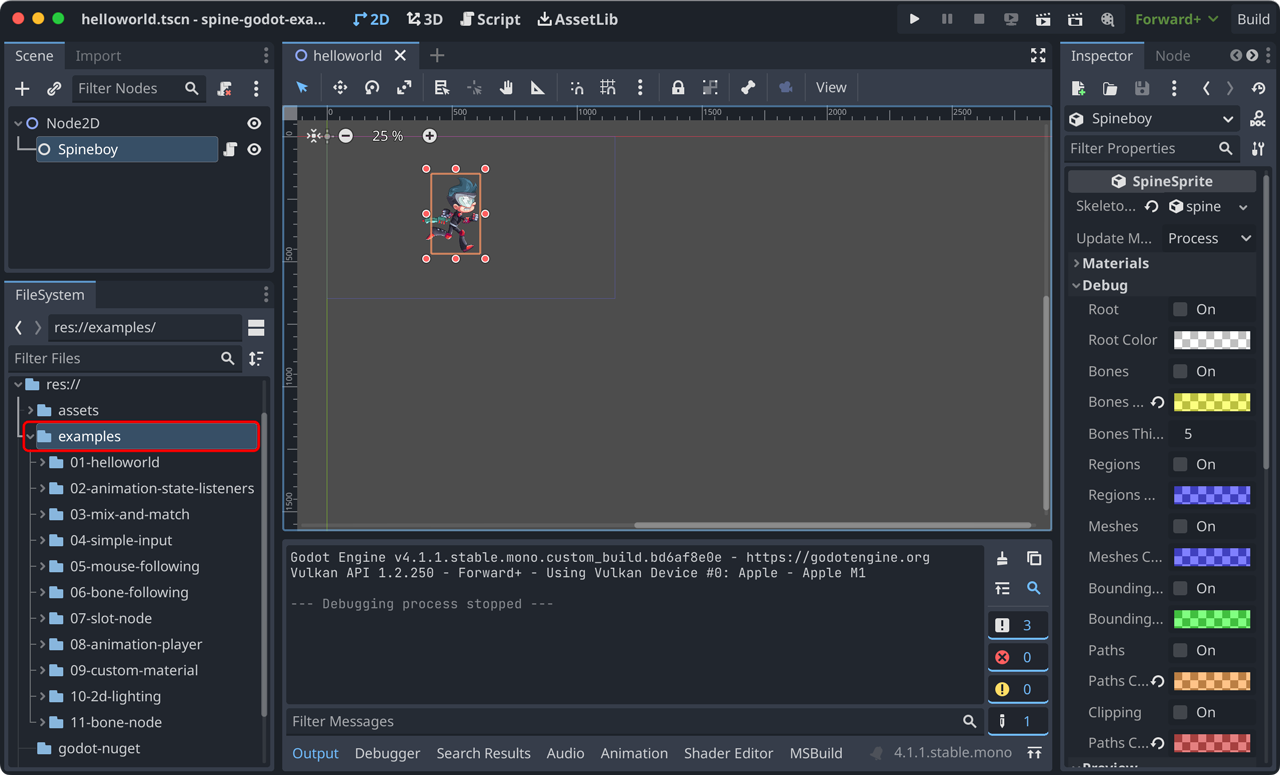Viewport: 1280px width, 775px height.
Task: Open the Update Mode Process dropdown
Action: (x=1209, y=238)
